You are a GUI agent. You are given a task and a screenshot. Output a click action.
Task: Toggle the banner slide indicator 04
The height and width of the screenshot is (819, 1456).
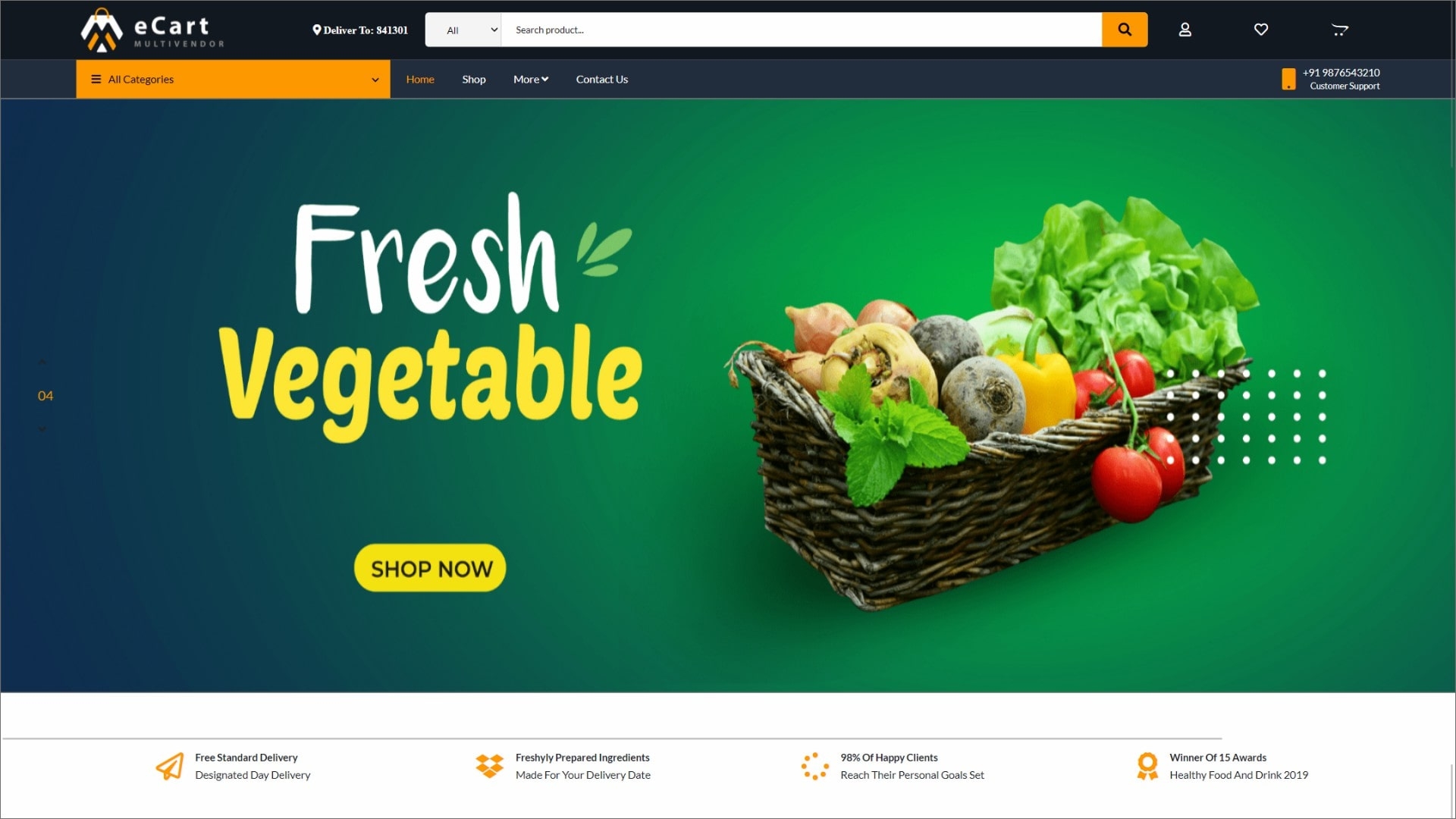pos(45,395)
